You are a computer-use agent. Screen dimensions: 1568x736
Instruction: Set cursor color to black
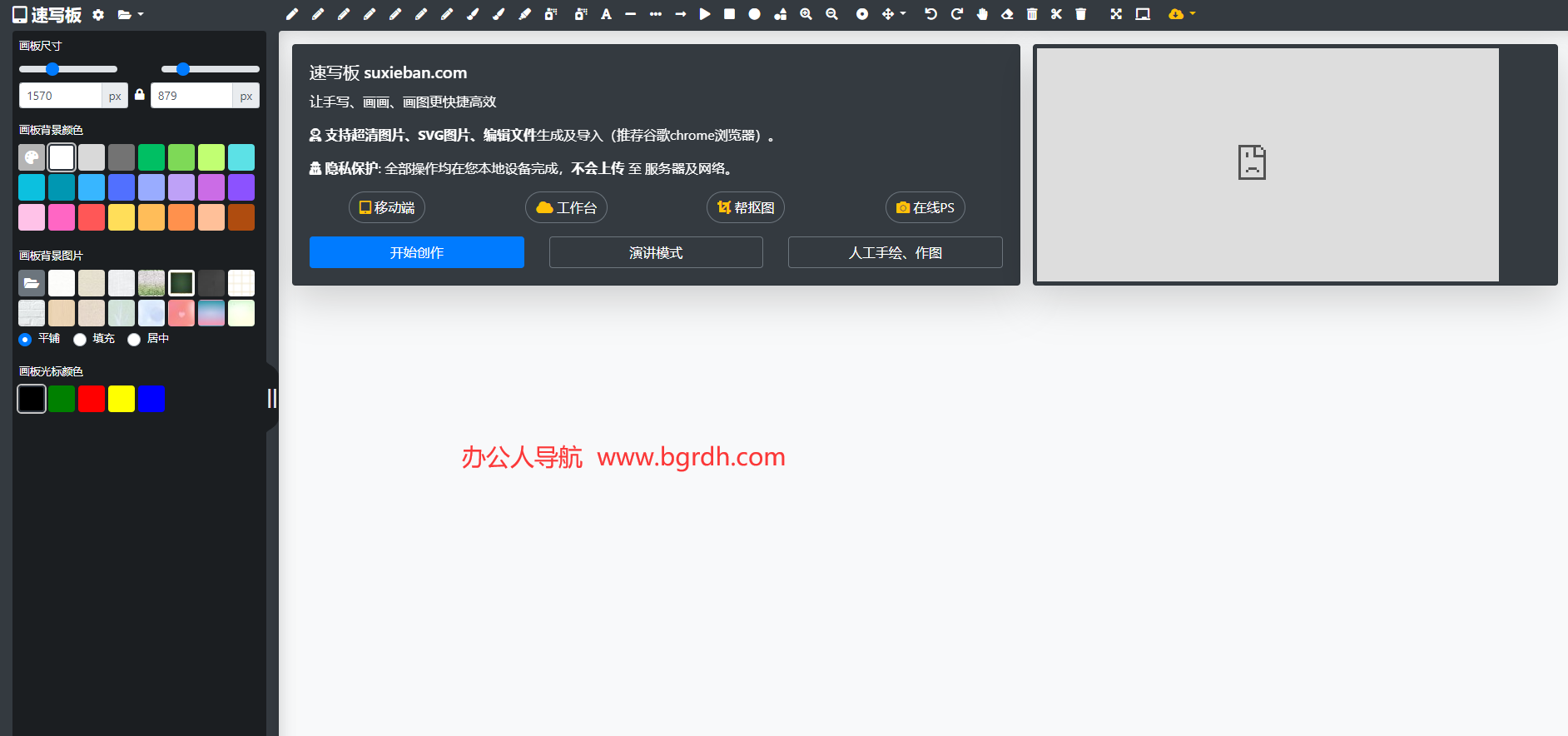tap(32, 399)
